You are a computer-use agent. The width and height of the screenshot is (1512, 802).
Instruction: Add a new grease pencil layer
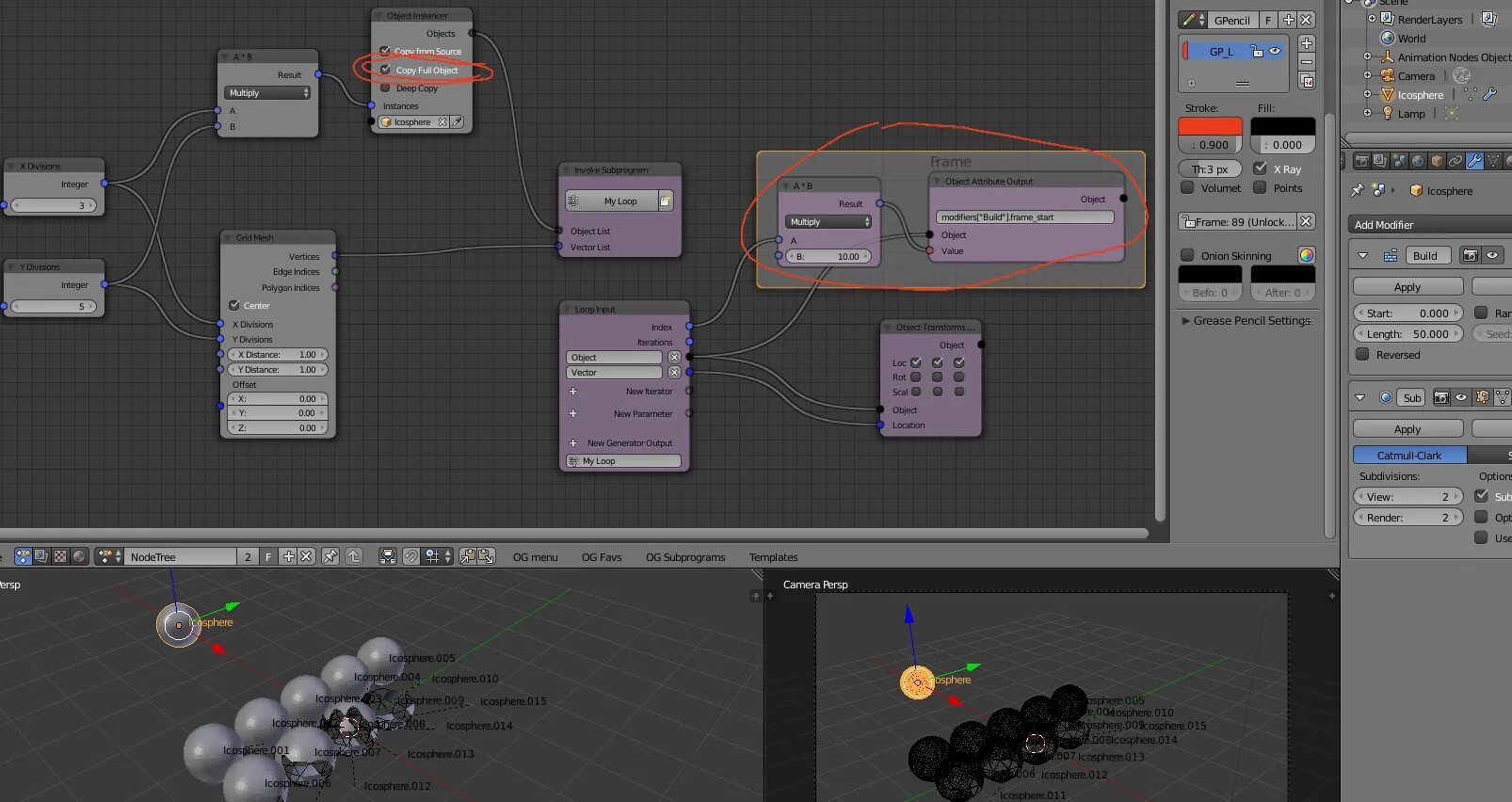click(x=1307, y=43)
